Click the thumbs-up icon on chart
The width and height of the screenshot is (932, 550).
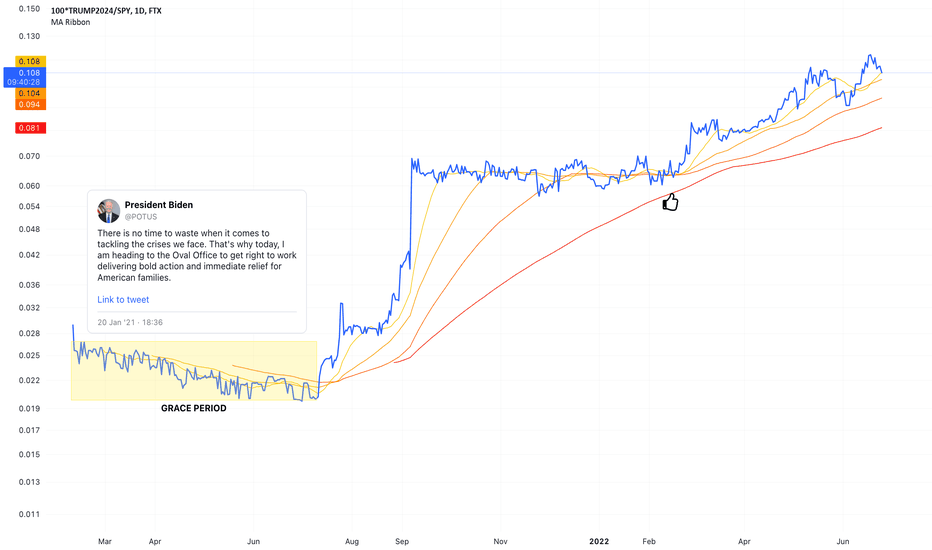670,202
